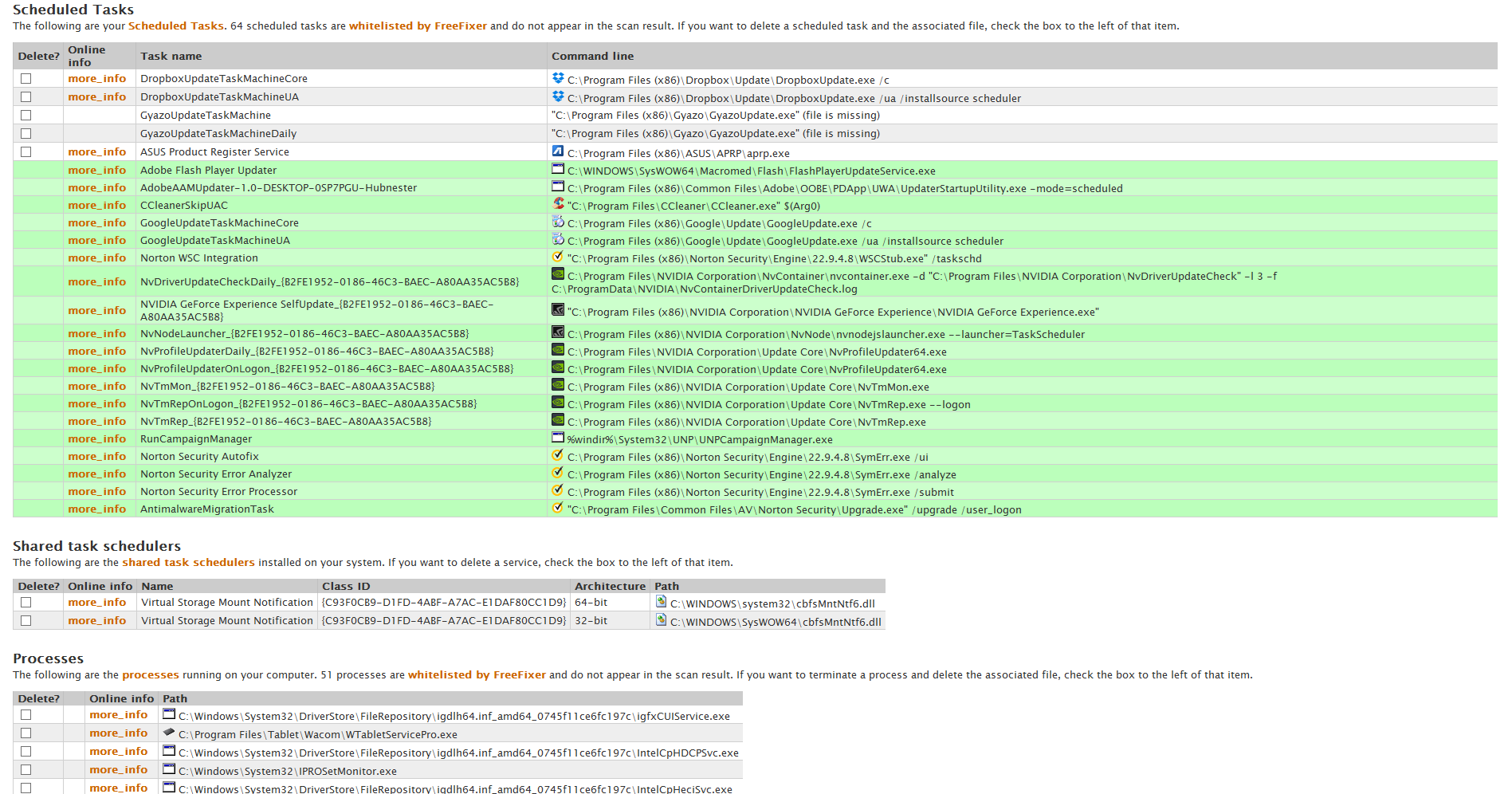Click Dropbox icon beside DropboxUpdate.exe /c

point(558,78)
